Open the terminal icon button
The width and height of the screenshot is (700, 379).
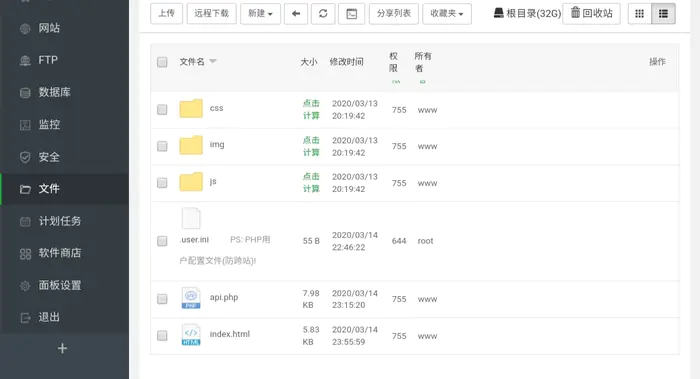pyautogui.click(x=352, y=13)
